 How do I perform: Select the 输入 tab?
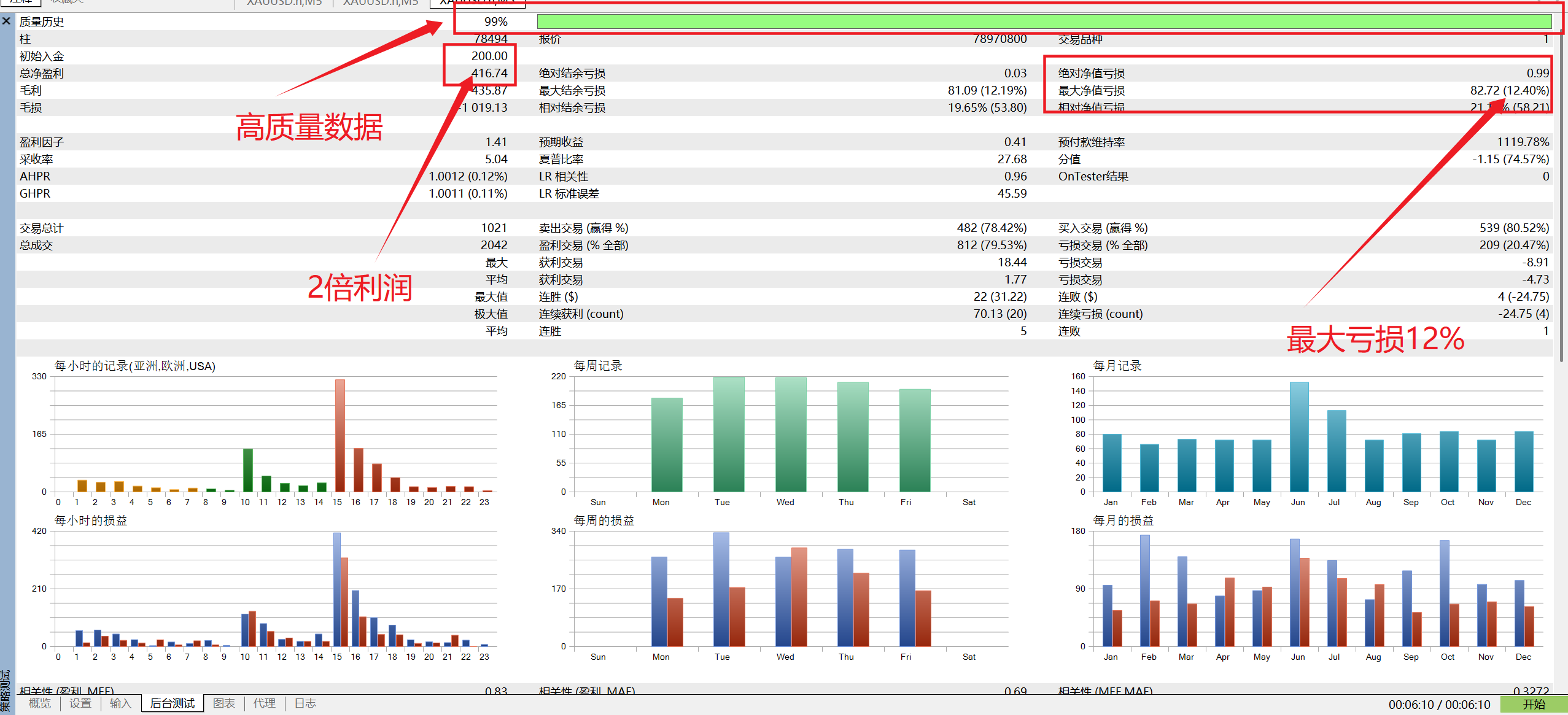[121, 703]
